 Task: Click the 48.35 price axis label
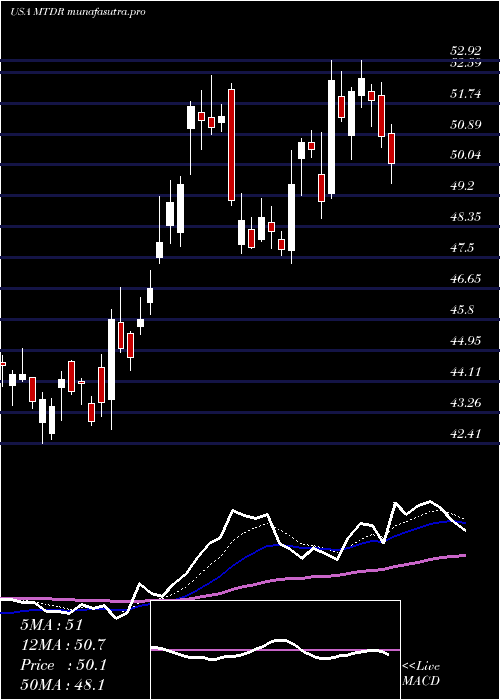[x=466, y=217]
